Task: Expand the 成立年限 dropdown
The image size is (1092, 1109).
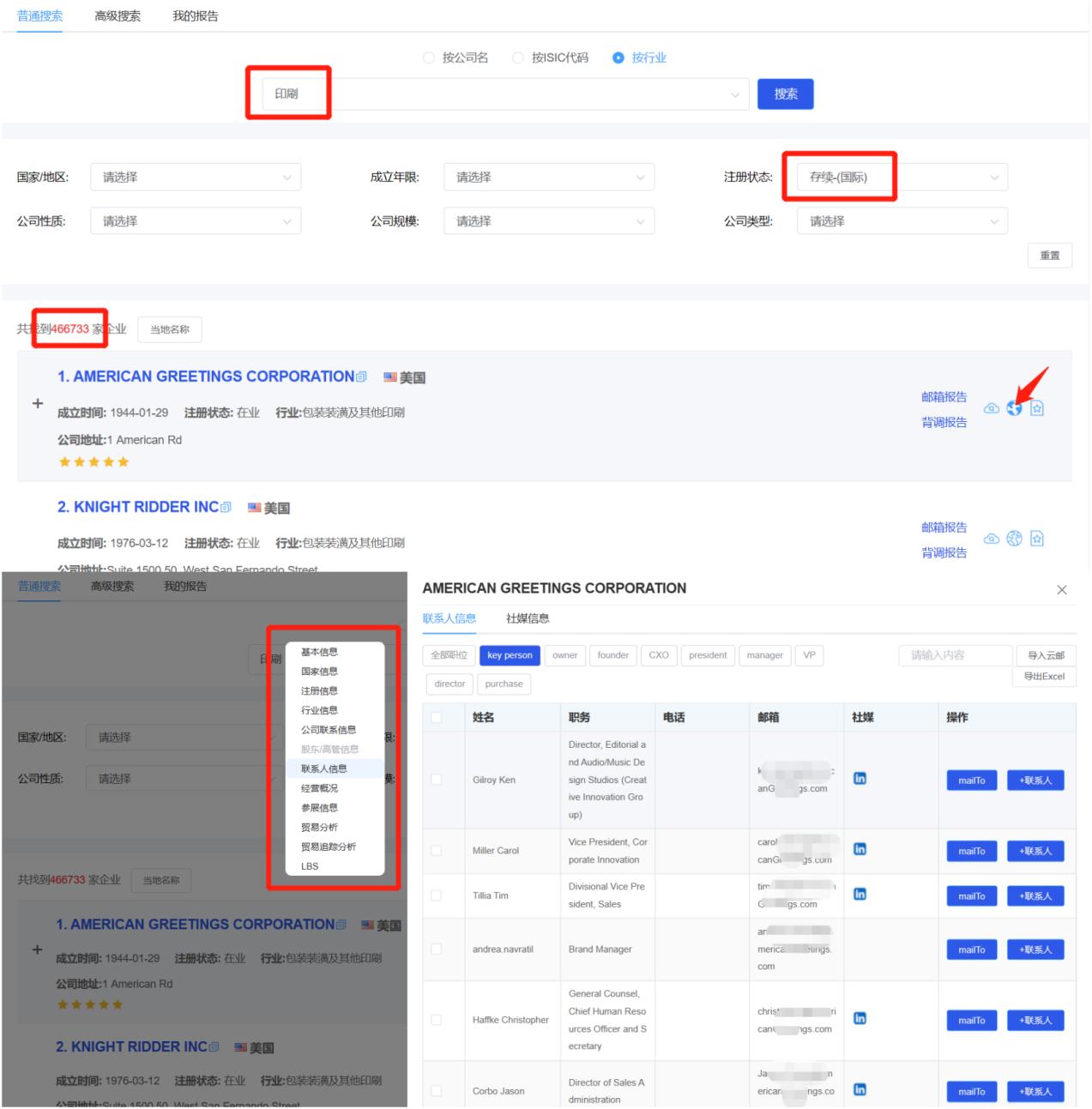Action: (548, 178)
